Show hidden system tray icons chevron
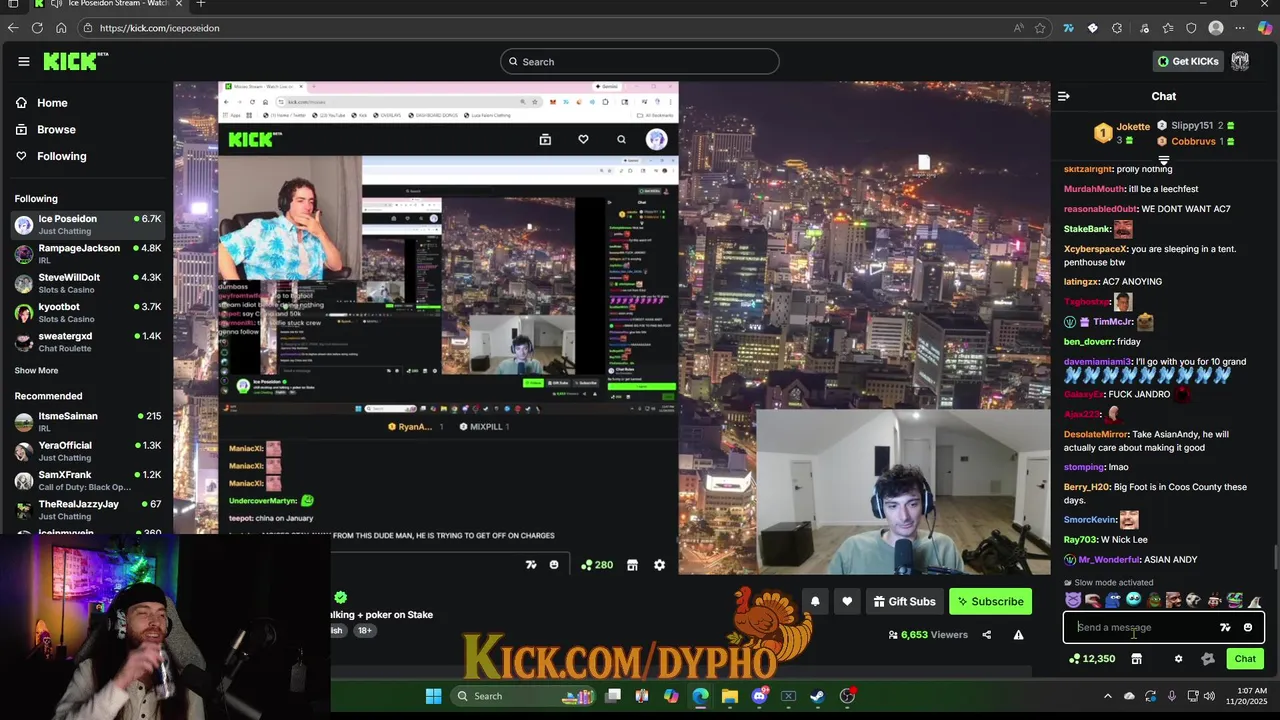Screen dimensions: 1280x720 pyautogui.click(x=1107, y=696)
